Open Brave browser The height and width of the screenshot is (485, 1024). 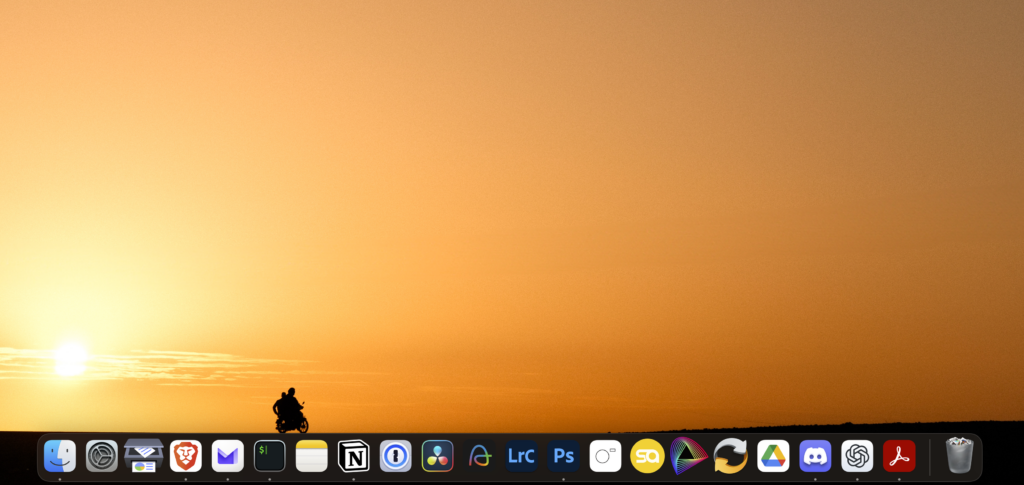185,456
